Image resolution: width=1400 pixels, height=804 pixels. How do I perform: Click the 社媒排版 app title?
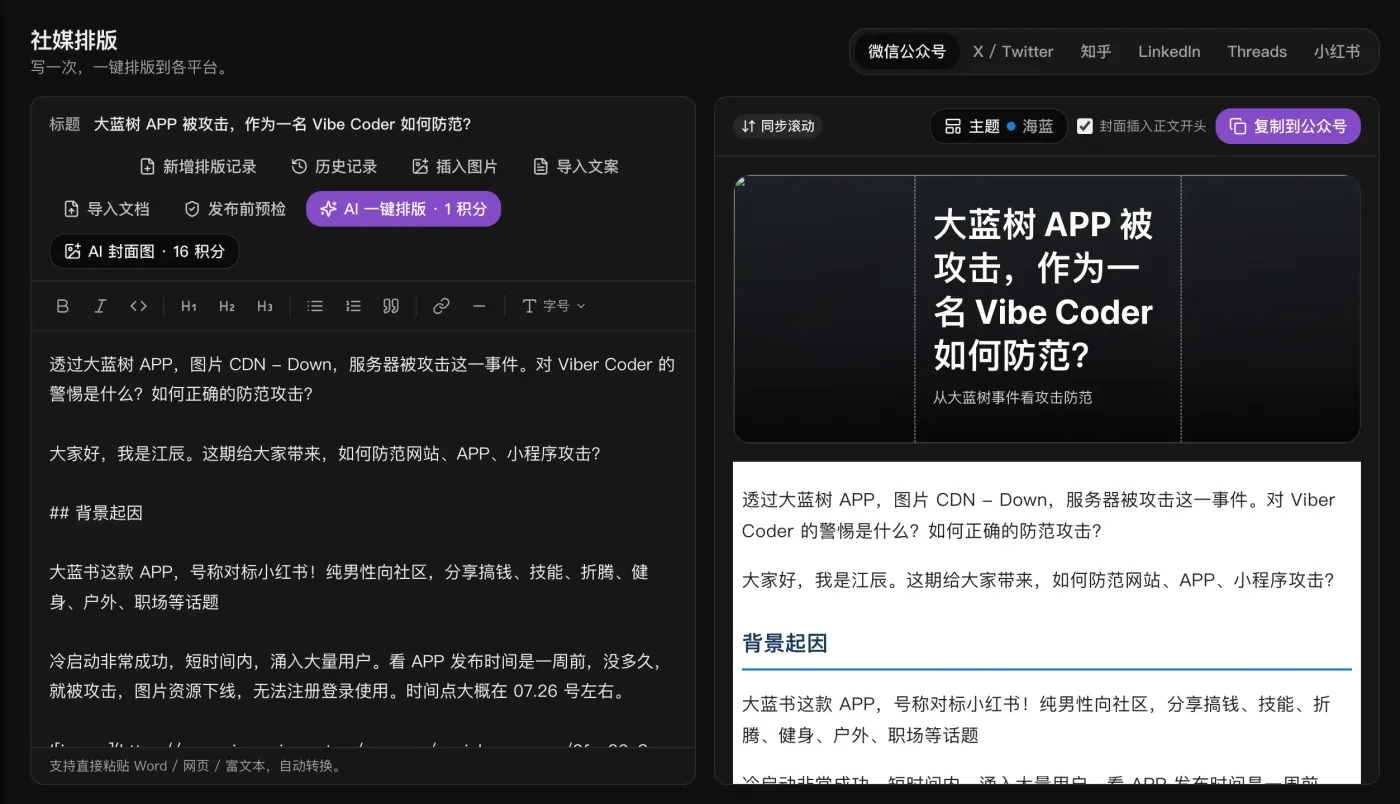(74, 40)
